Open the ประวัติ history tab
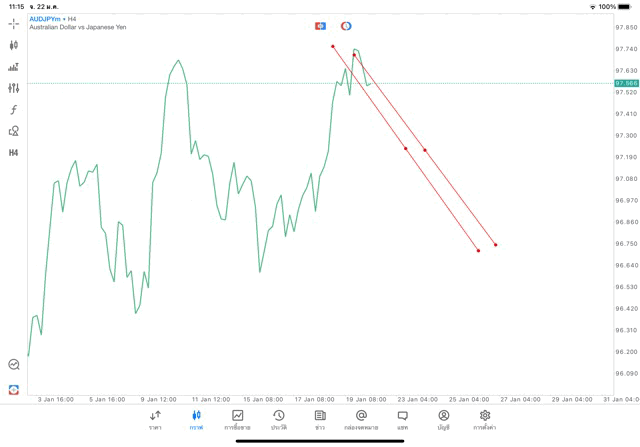The width and height of the screenshot is (640, 447). 278,420
